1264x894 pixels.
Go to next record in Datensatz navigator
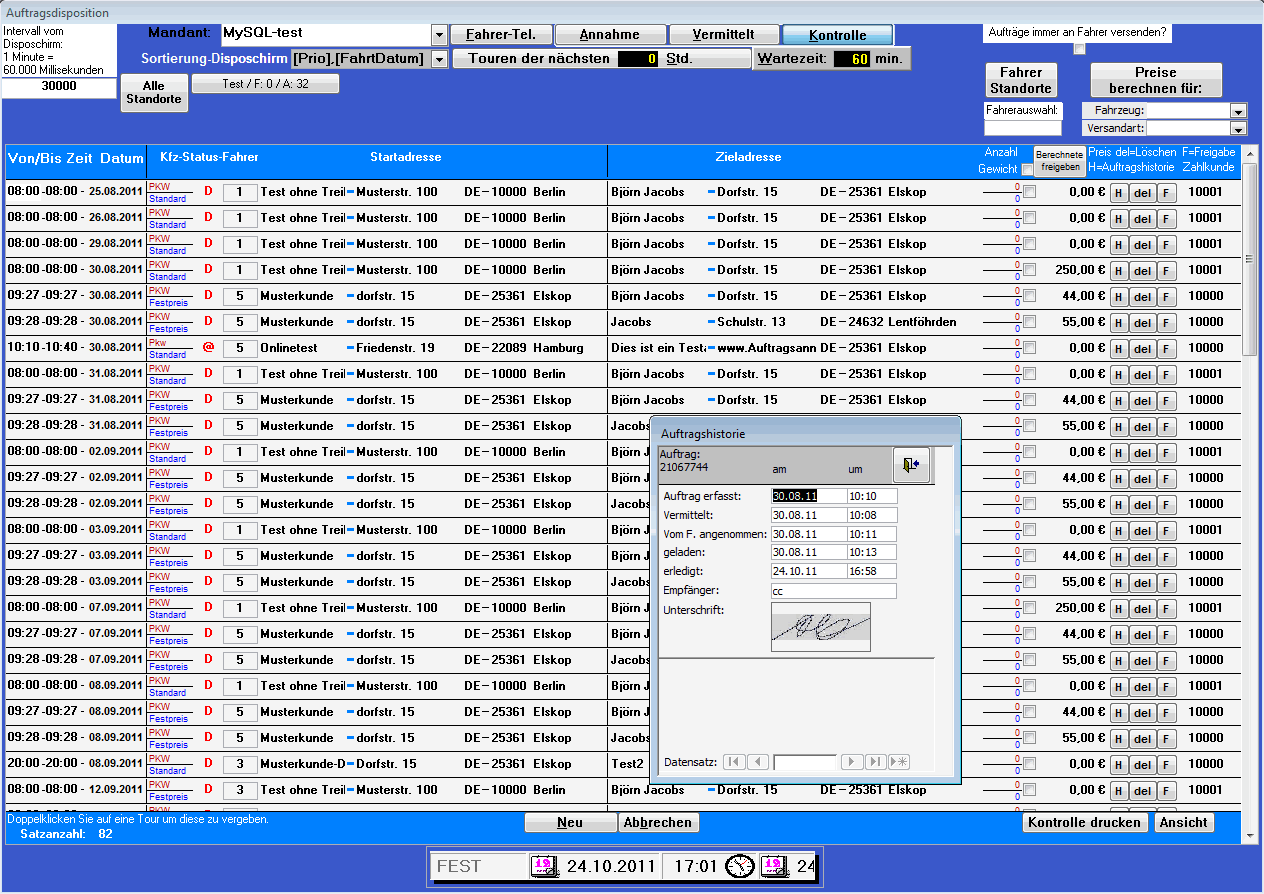click(x=852, y=762)
